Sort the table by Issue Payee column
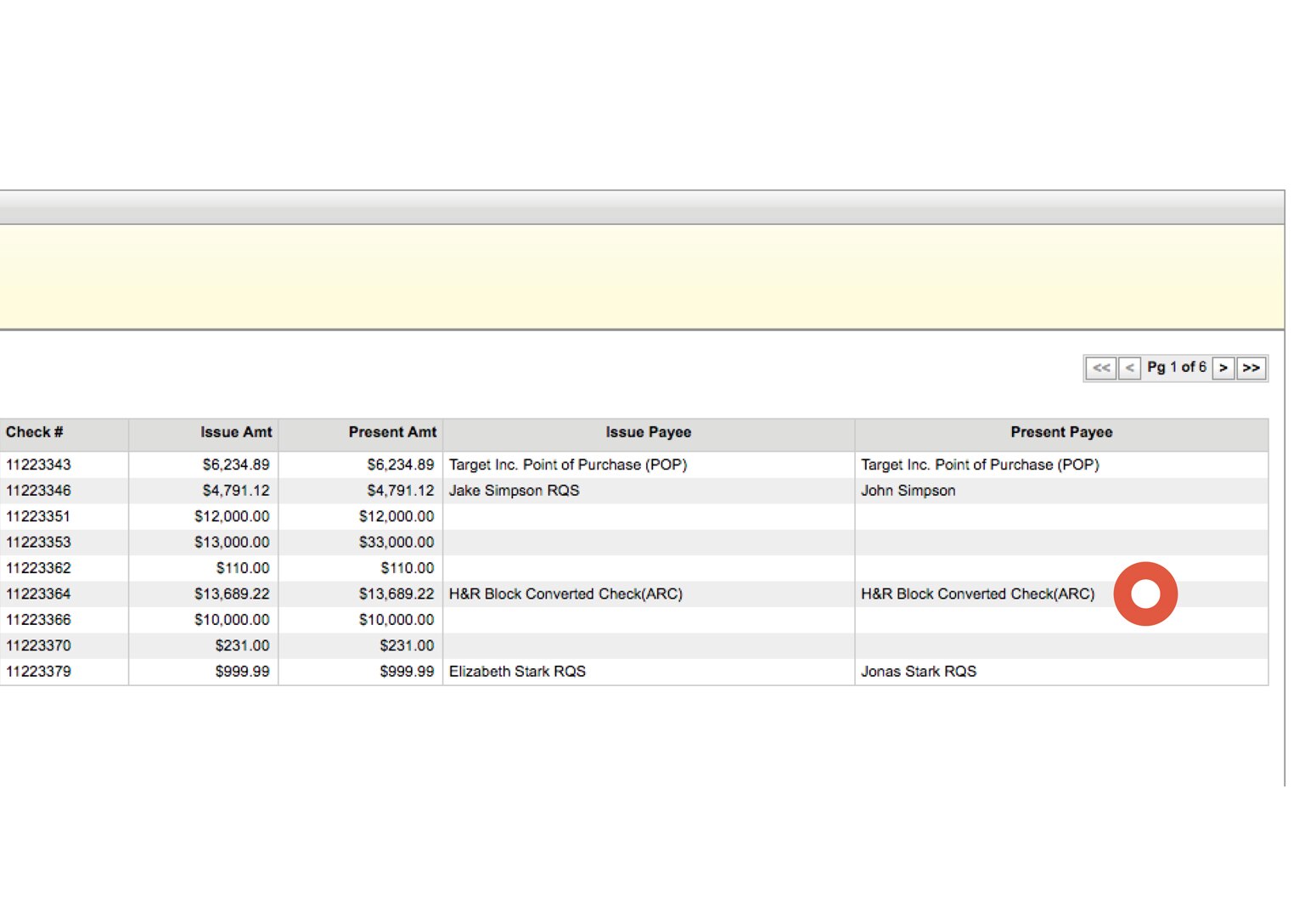1316x923 pixels. click(x=648, y=432)
